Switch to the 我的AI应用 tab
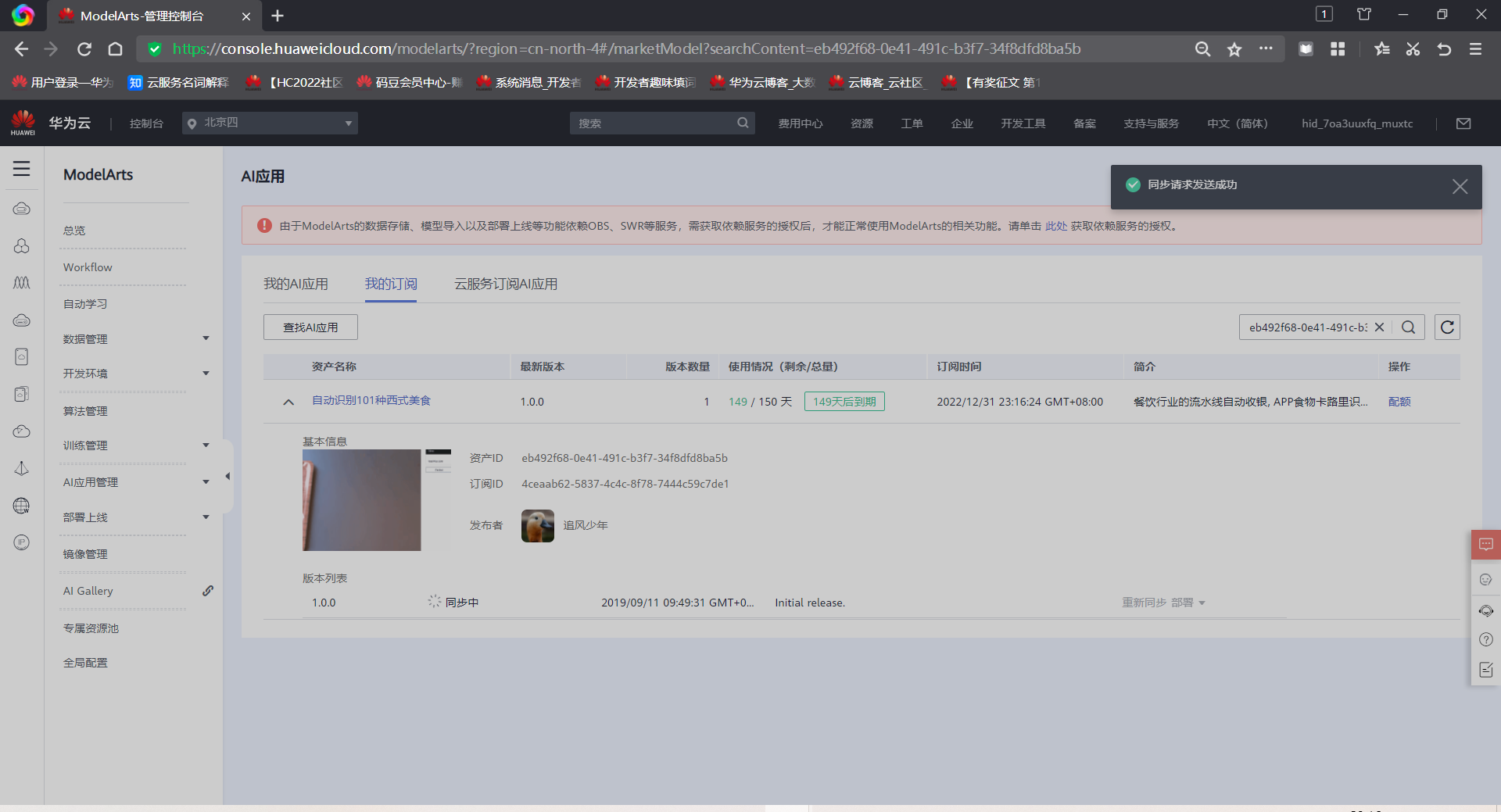1501x812 pixels. (296, 284)
